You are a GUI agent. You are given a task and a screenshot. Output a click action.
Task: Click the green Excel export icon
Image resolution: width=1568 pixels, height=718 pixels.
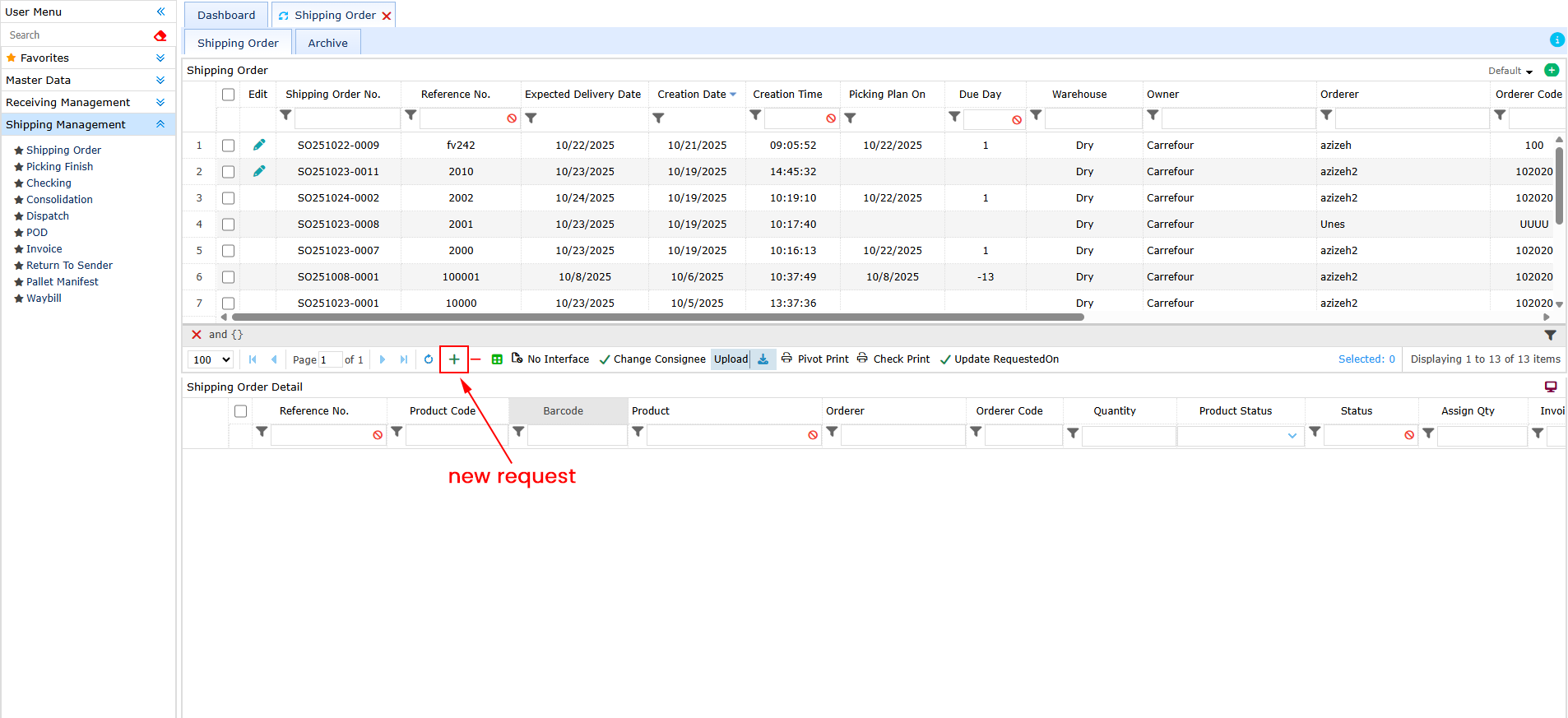[497, 359]
